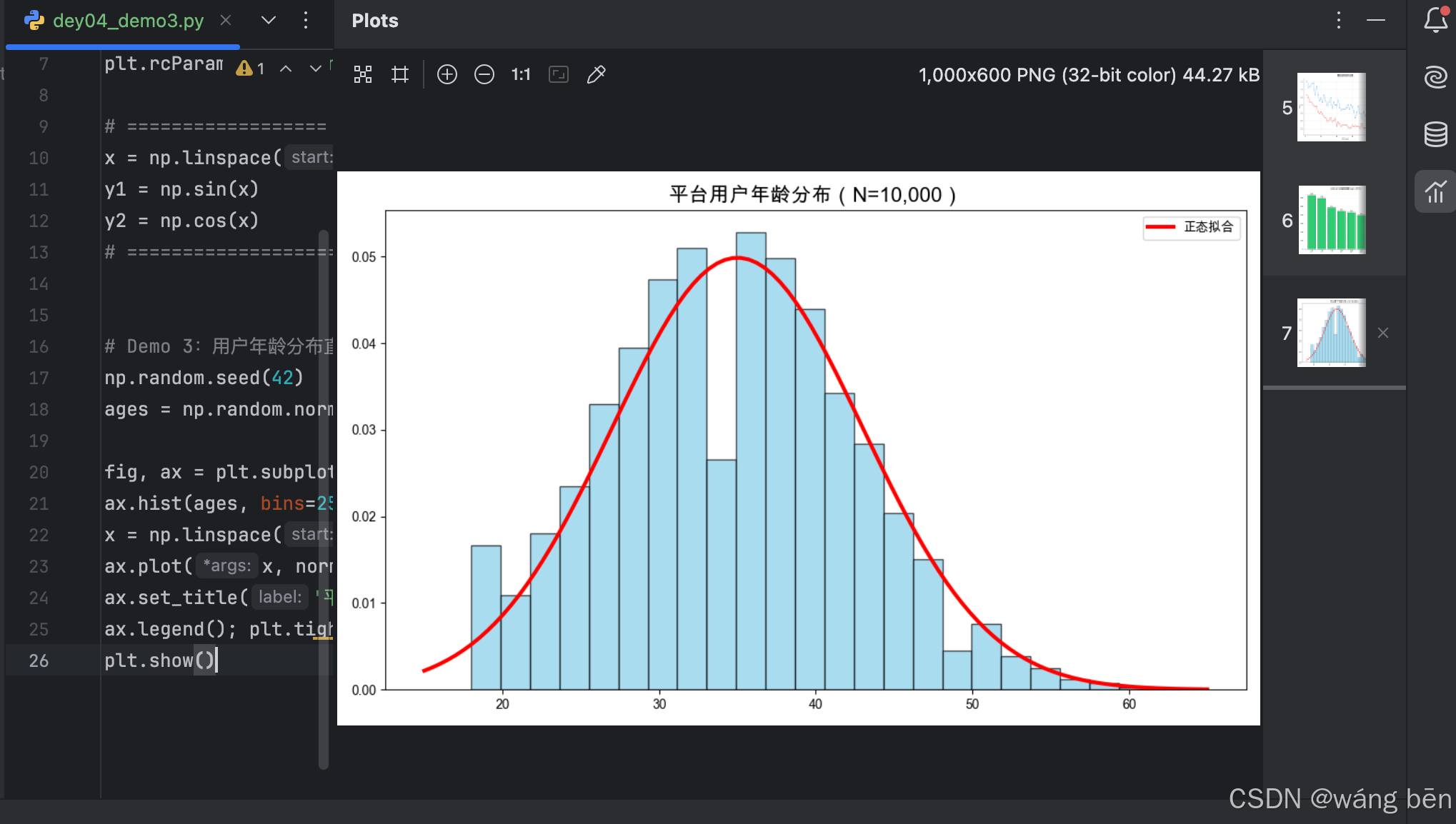
Task: Open Plots panel options three-dot menu
Action: pos(1339,20)
